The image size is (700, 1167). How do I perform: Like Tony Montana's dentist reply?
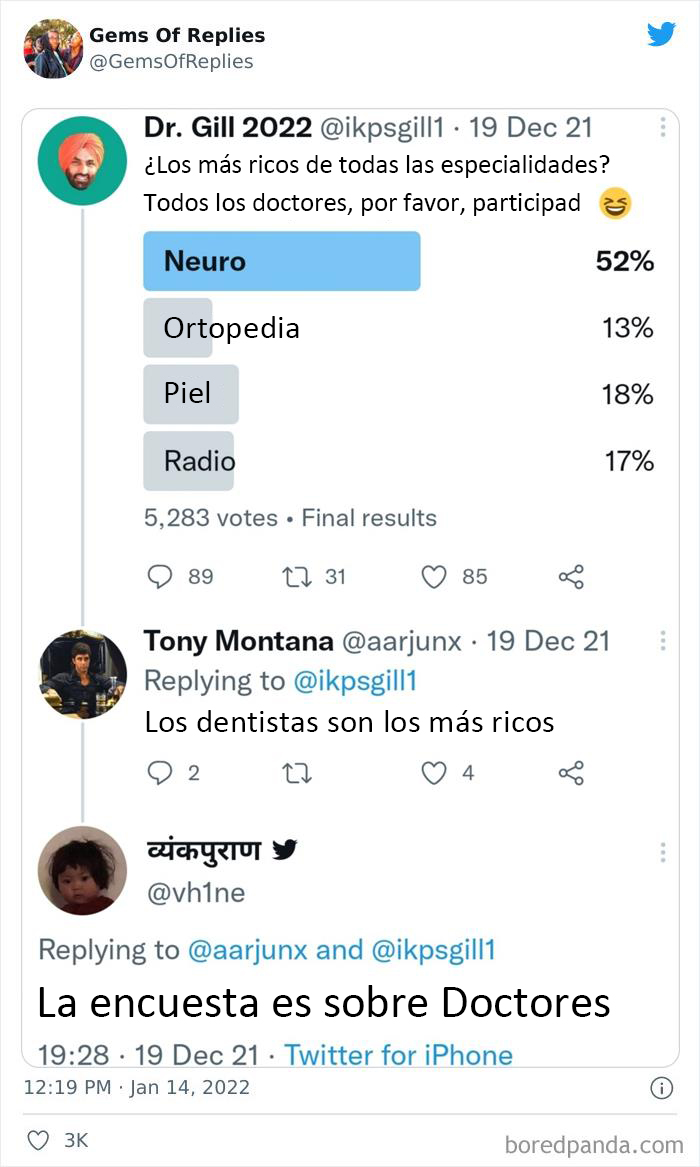point(433,773)
